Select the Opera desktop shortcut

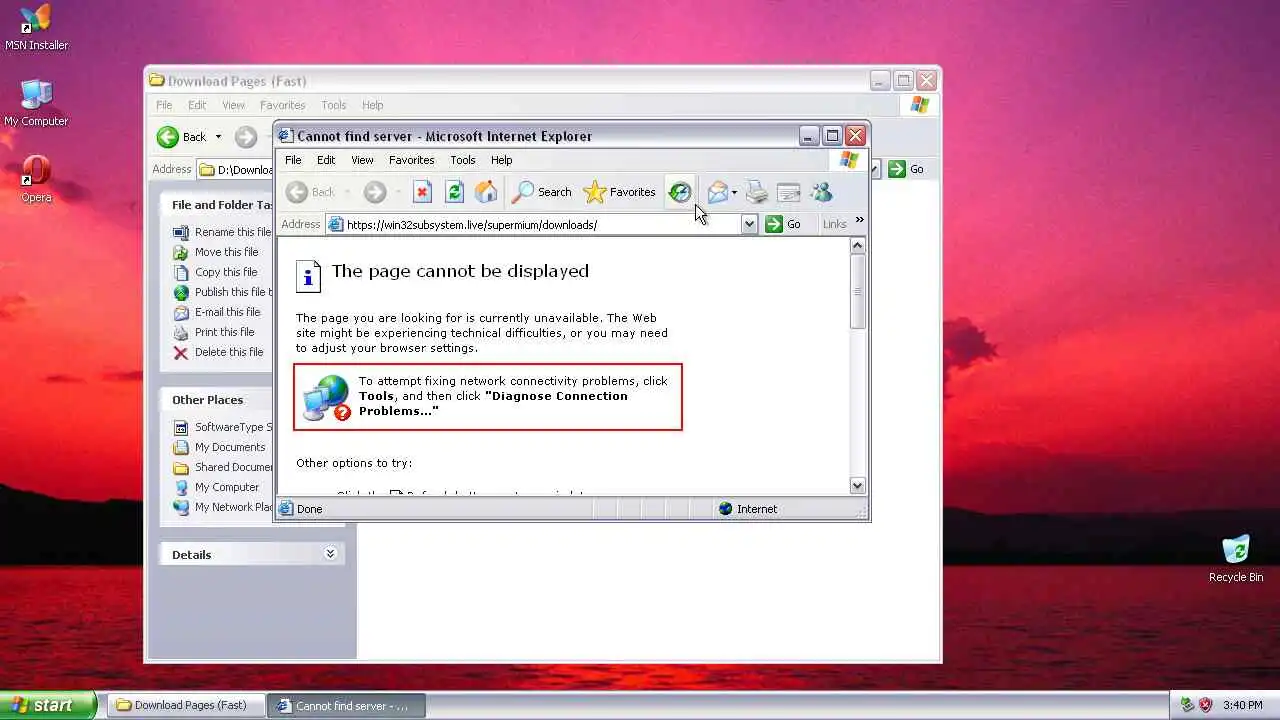(36, 180)
